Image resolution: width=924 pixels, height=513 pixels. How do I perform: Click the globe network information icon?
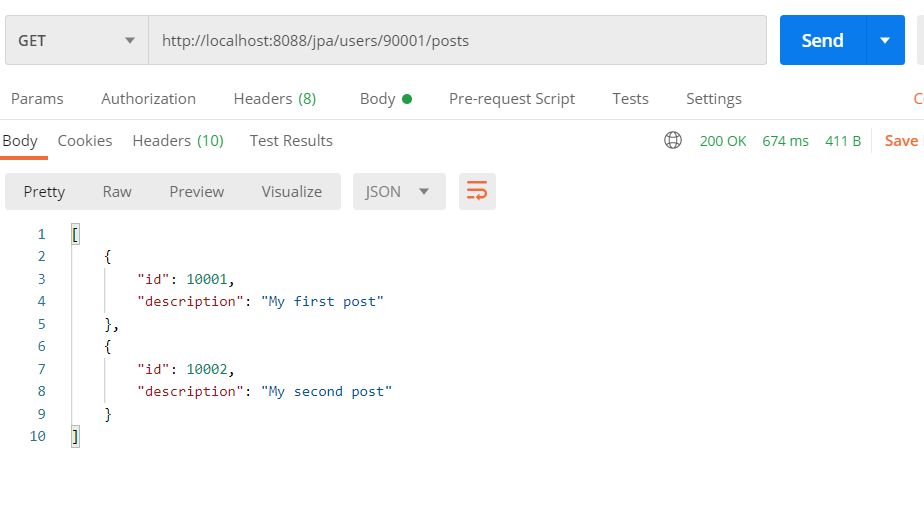tap(673, 140)
